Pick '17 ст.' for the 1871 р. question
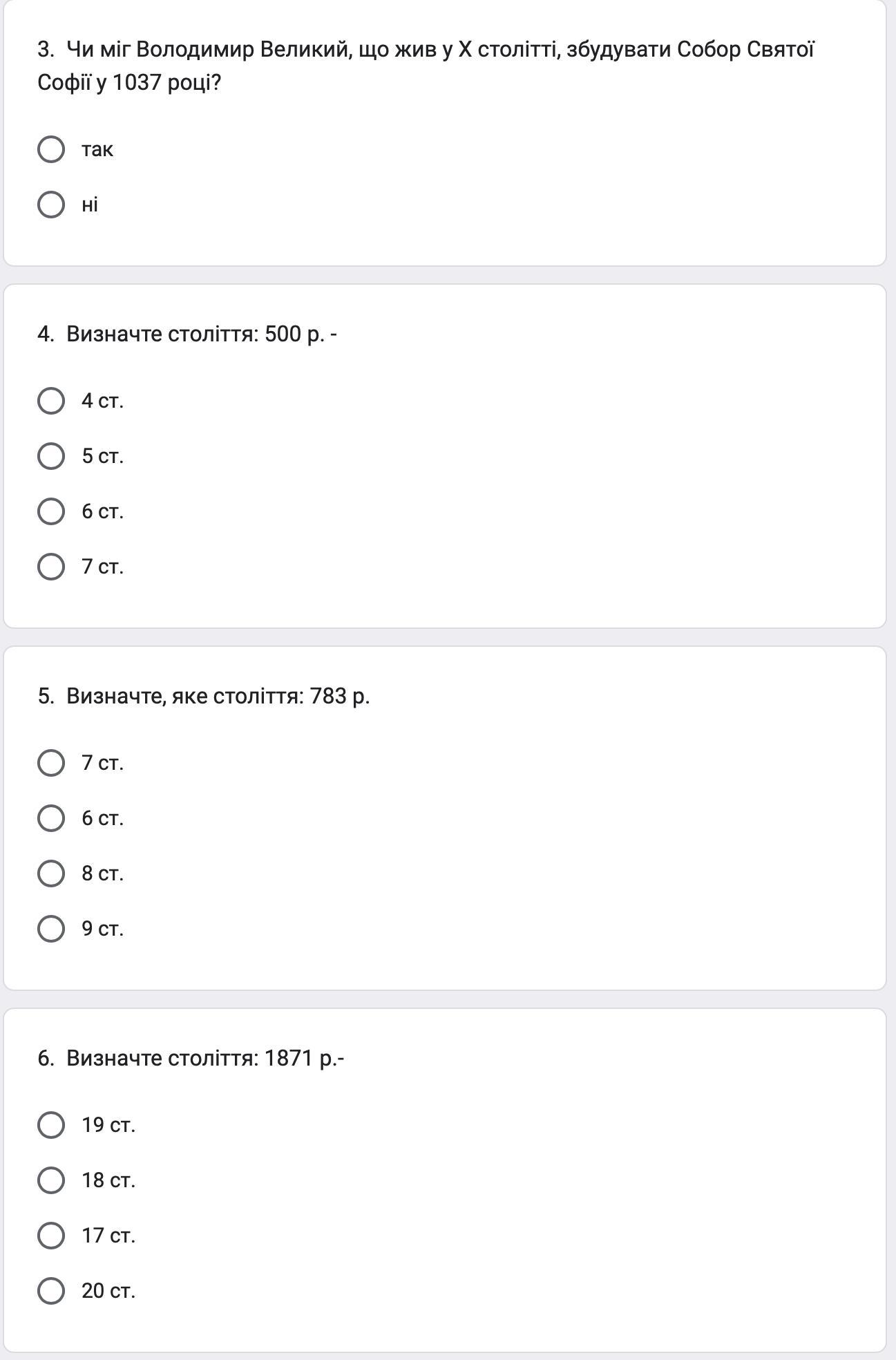This screenshot has width=896, height=1360. click(51, 1236)
